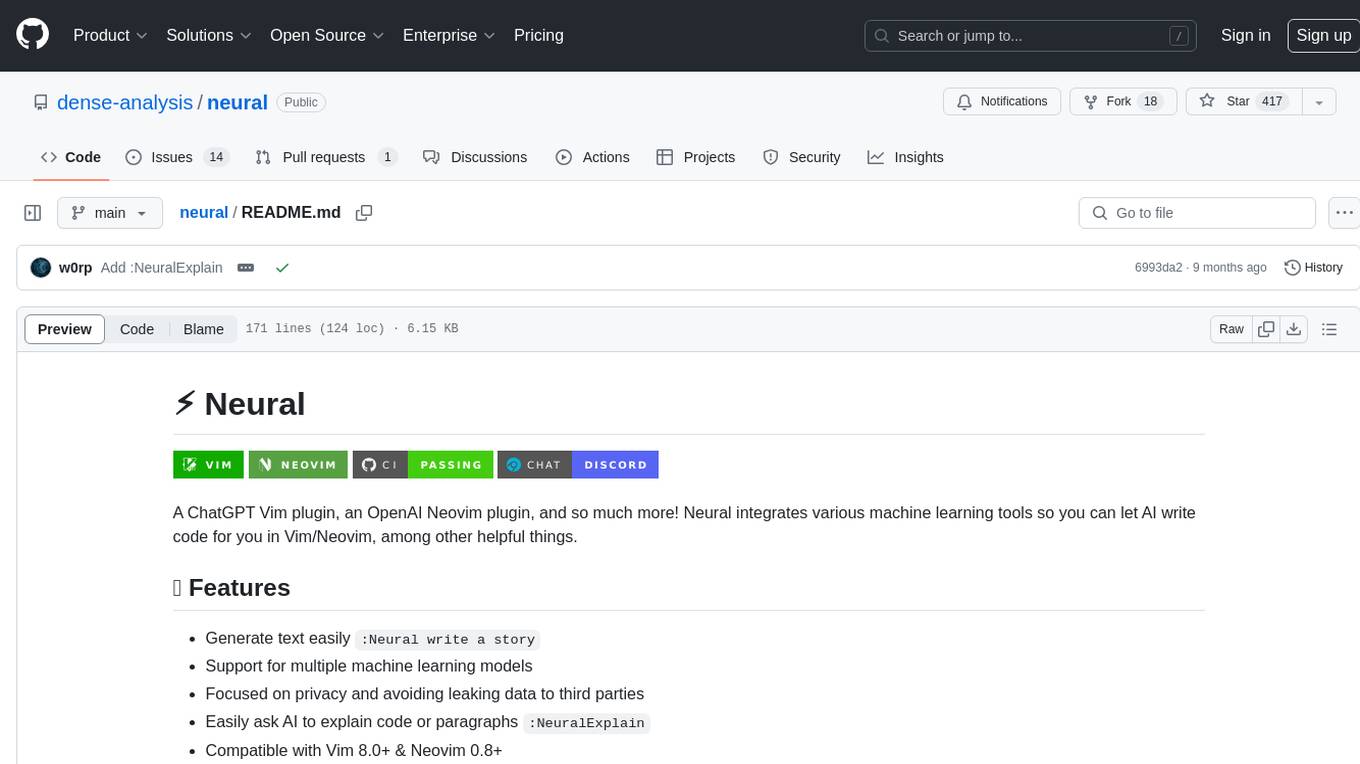The image size is (1360, 764).
Task: Open the README outline list
Action: (x=1329, y=329)
